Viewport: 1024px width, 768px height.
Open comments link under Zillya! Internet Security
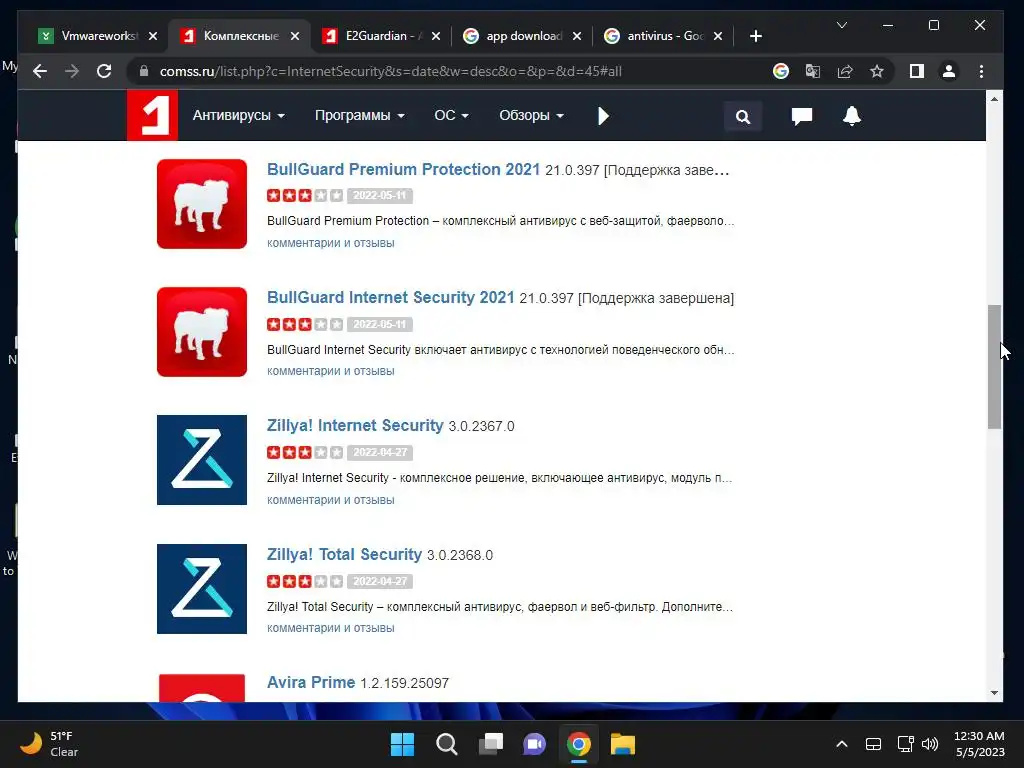click(x=330, y=500)
